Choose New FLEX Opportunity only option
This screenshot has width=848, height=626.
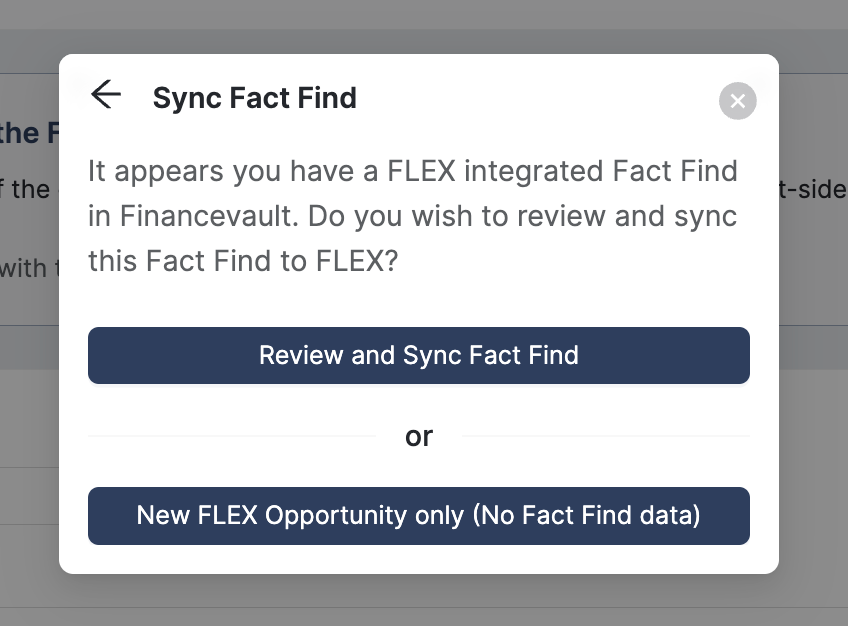(419, 515)
